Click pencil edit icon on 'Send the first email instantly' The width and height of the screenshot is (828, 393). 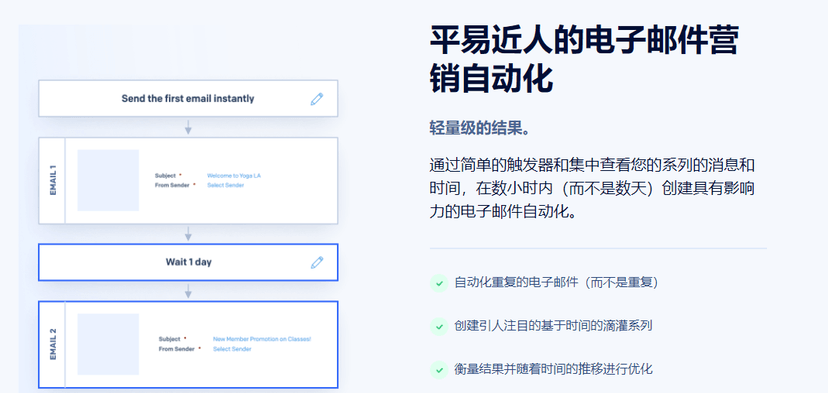317,99
